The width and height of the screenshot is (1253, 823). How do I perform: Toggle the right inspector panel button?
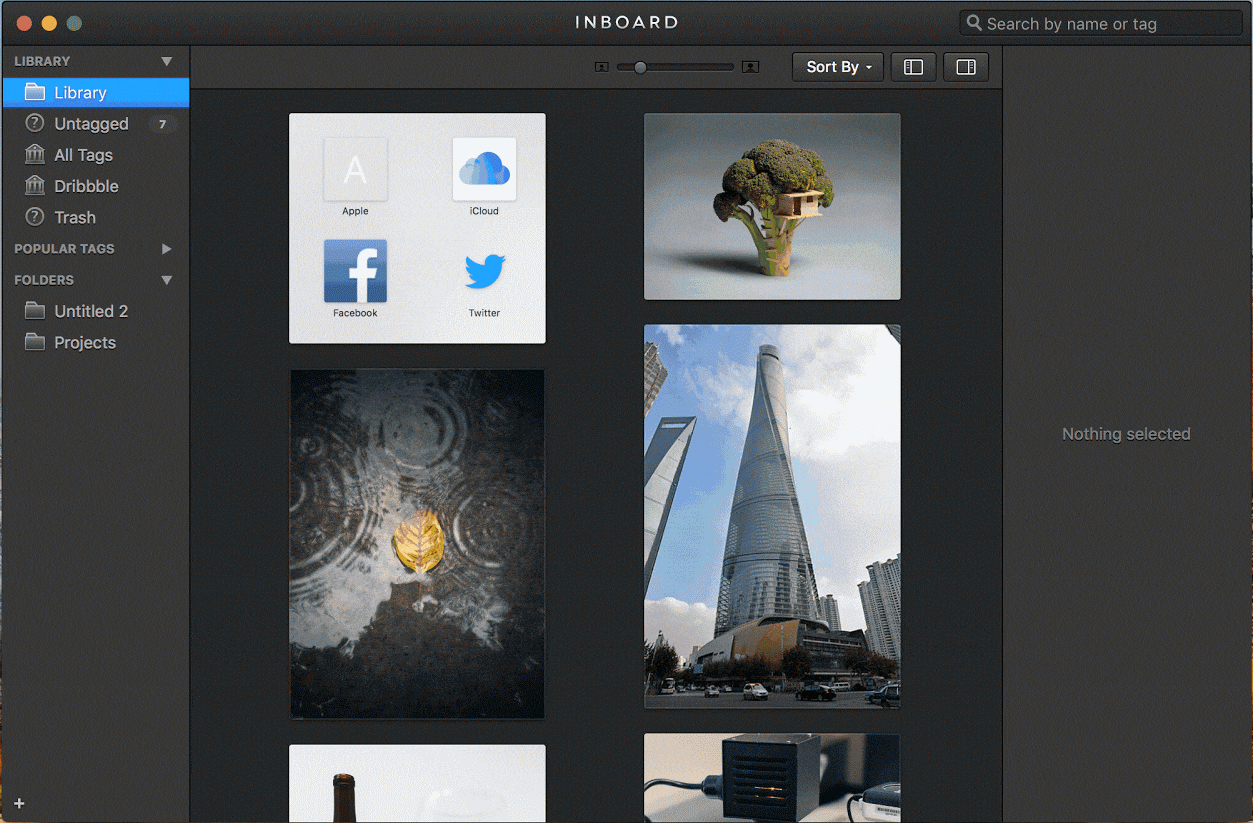pos(966,67)
